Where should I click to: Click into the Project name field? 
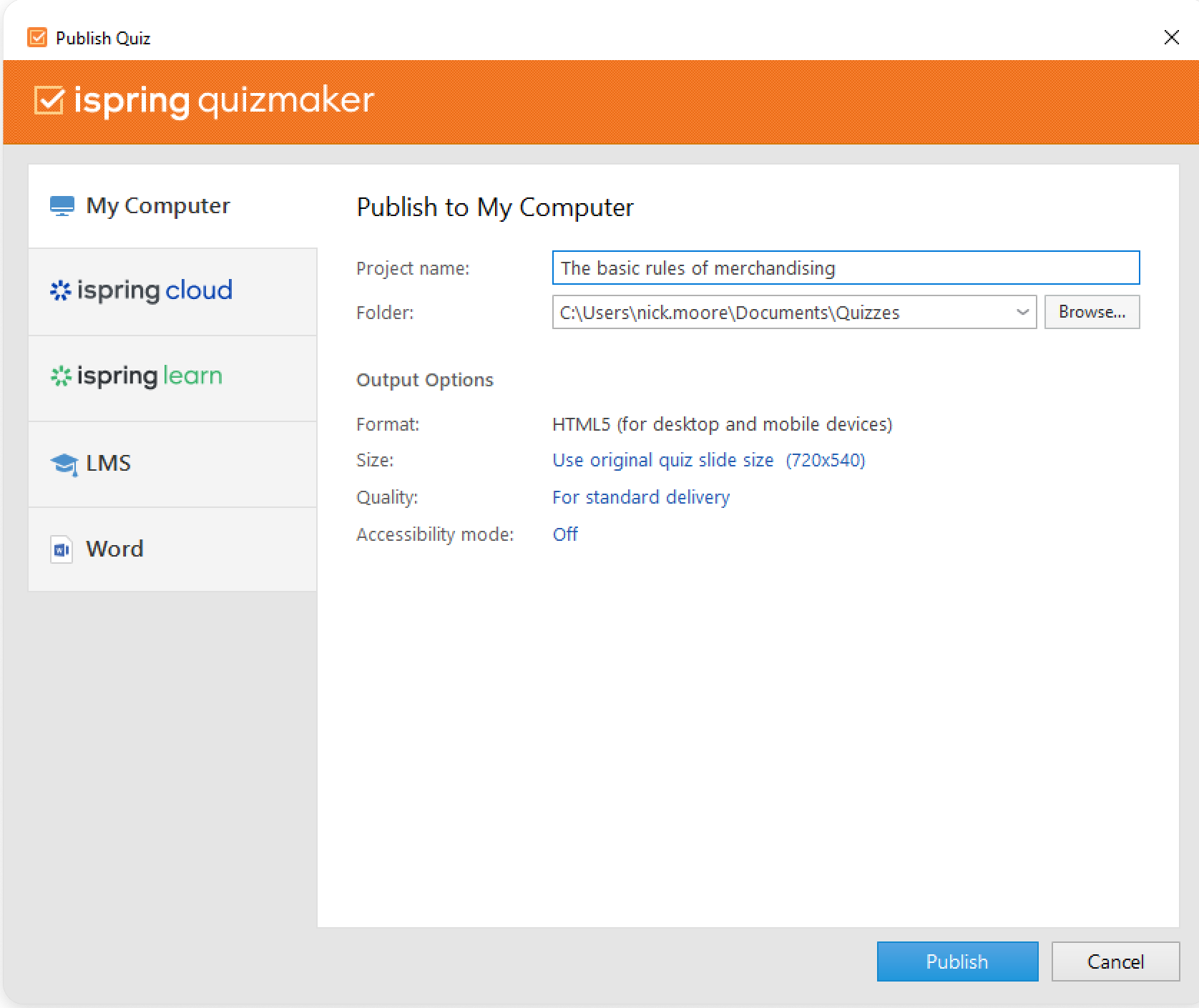click(845, 268)
